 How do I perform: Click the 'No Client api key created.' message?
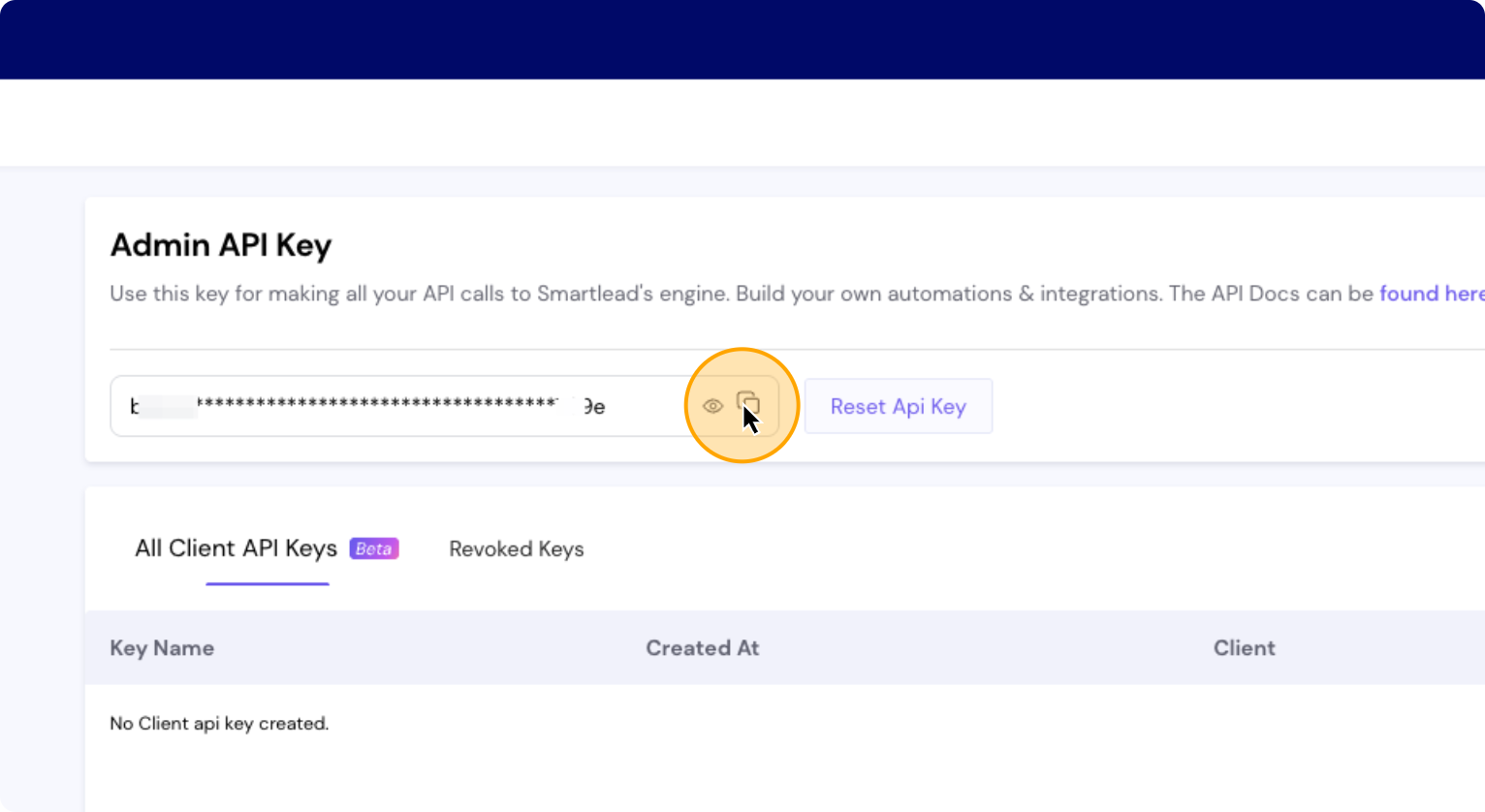click(x=219, y=724)
